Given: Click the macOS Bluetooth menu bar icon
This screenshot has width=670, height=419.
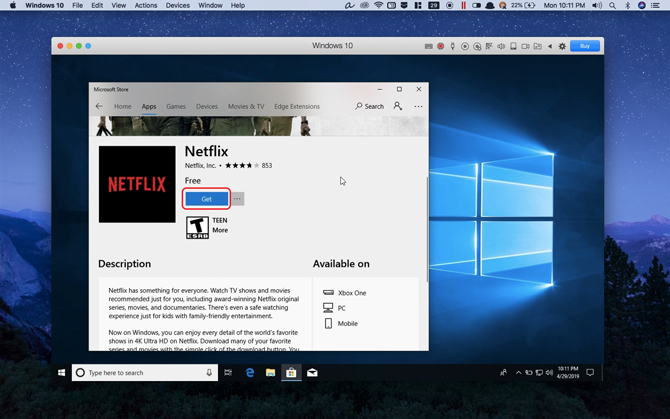Looking at the screenshot, I should coord(627,5).
